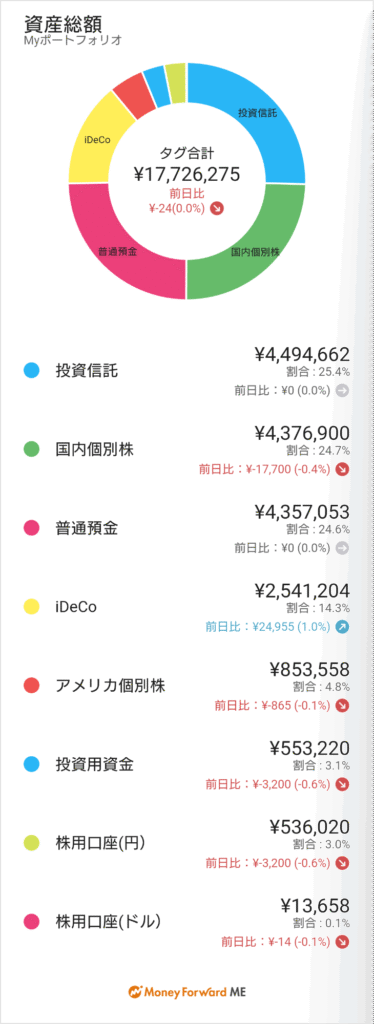Click the red arrow in アメリカ個別株 row
Screen dimensions: 374x1024
pyautogui.click(x=342, y=705)
